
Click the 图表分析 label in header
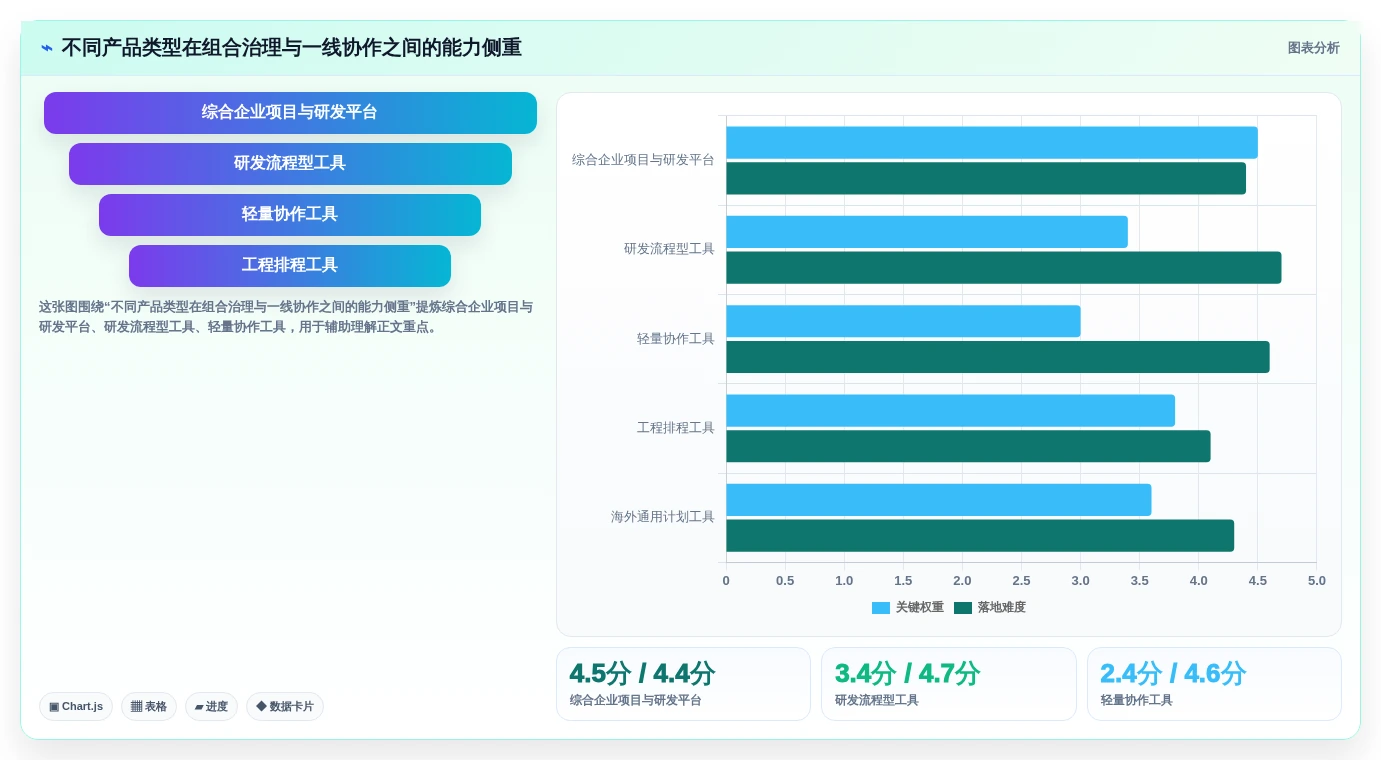[1313, 48]
